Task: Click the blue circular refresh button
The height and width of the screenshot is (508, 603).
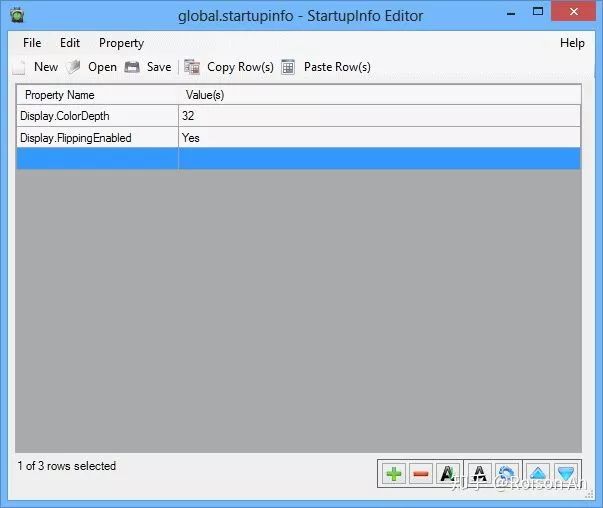Action: pos(506,474)
